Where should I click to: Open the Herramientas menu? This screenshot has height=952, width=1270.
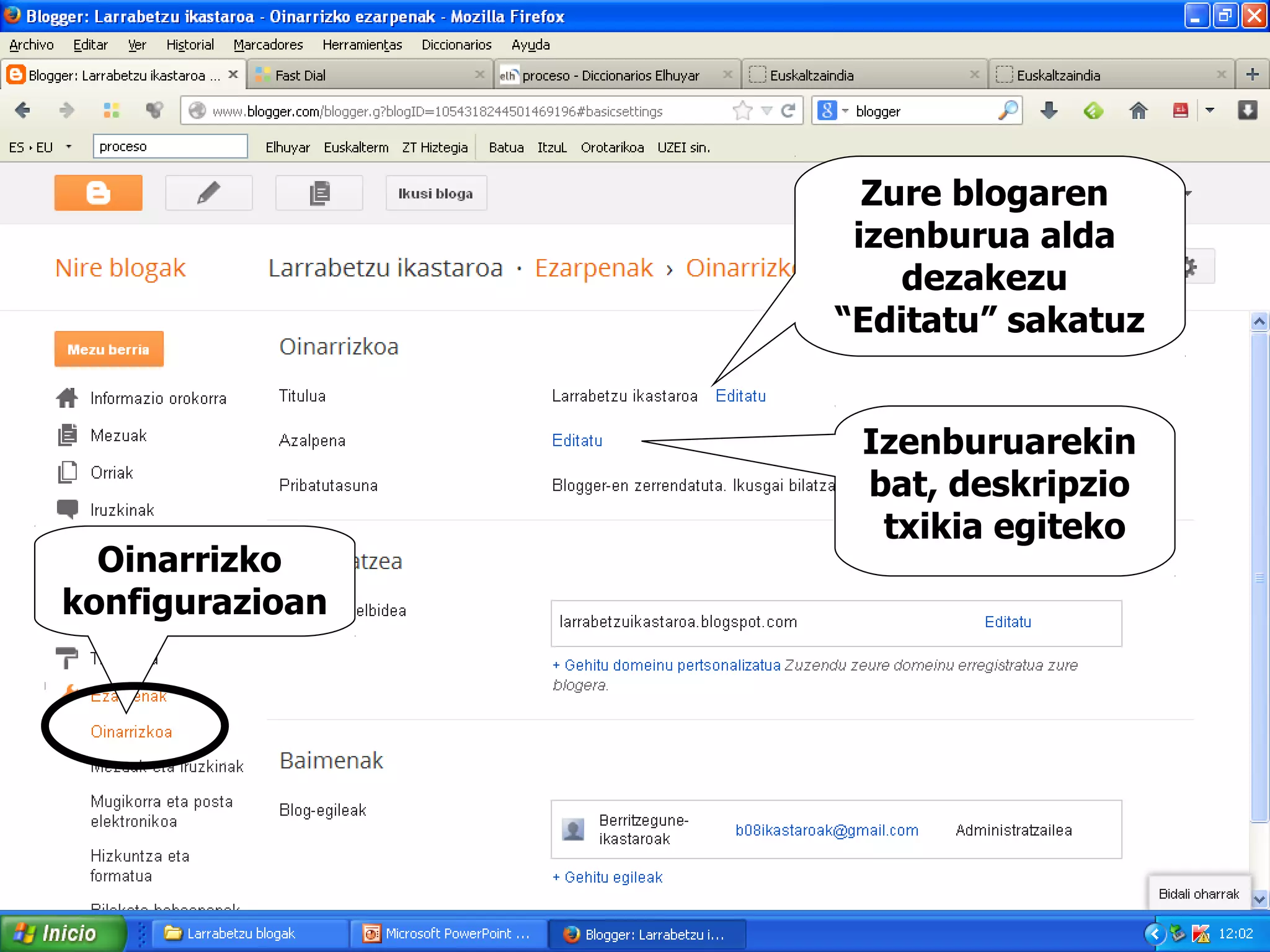coord(362,45)
